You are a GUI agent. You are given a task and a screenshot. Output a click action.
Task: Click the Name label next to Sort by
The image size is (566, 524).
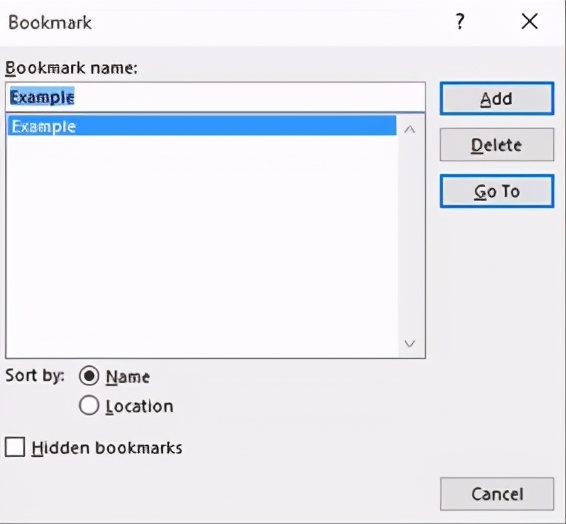point(128,377)
